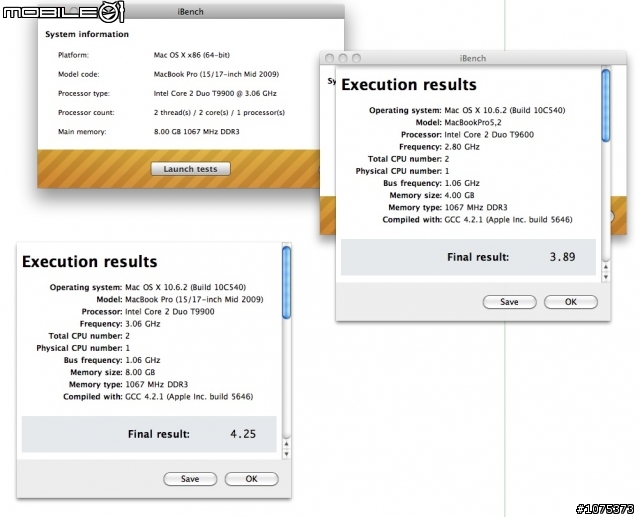Click 'Execution results' heading in T9900 dialog

(x=89, y=262)
